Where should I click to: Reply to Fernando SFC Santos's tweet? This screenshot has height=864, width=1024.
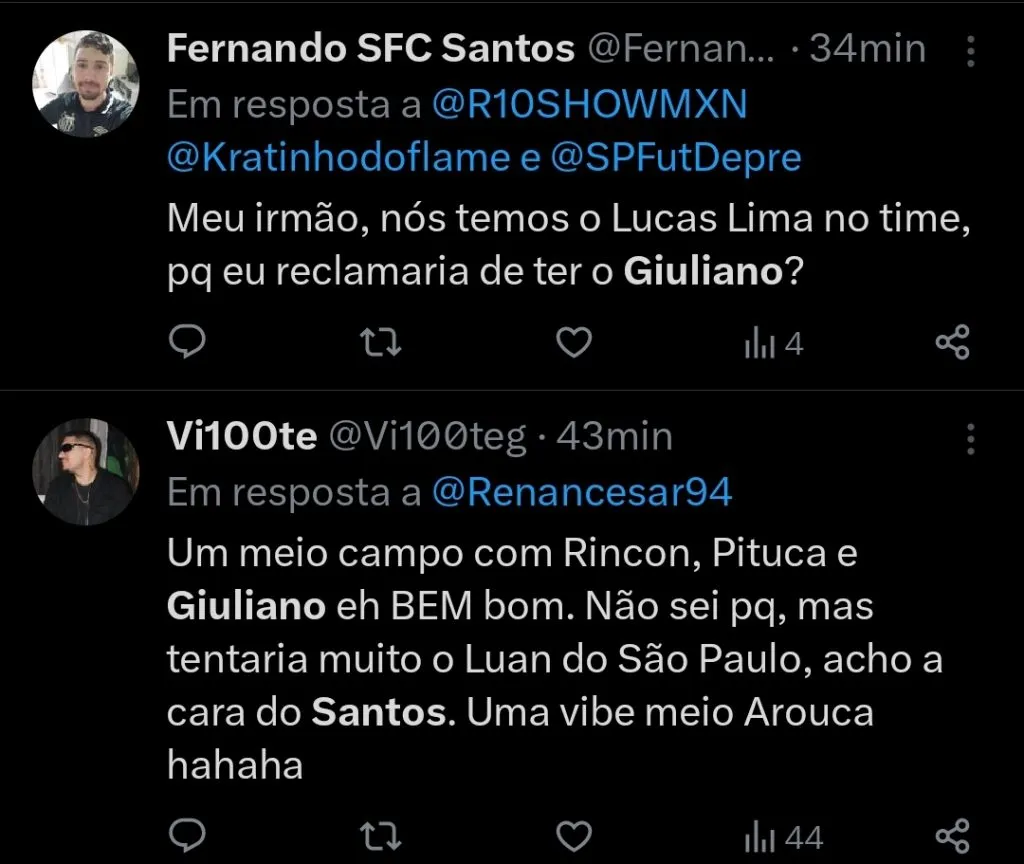(x=188, y=342)
